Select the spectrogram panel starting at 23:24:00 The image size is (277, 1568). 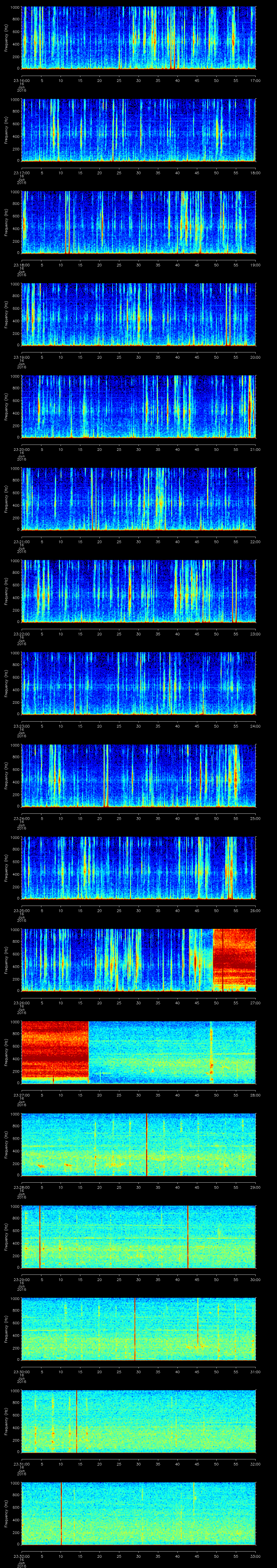point(139,775)
